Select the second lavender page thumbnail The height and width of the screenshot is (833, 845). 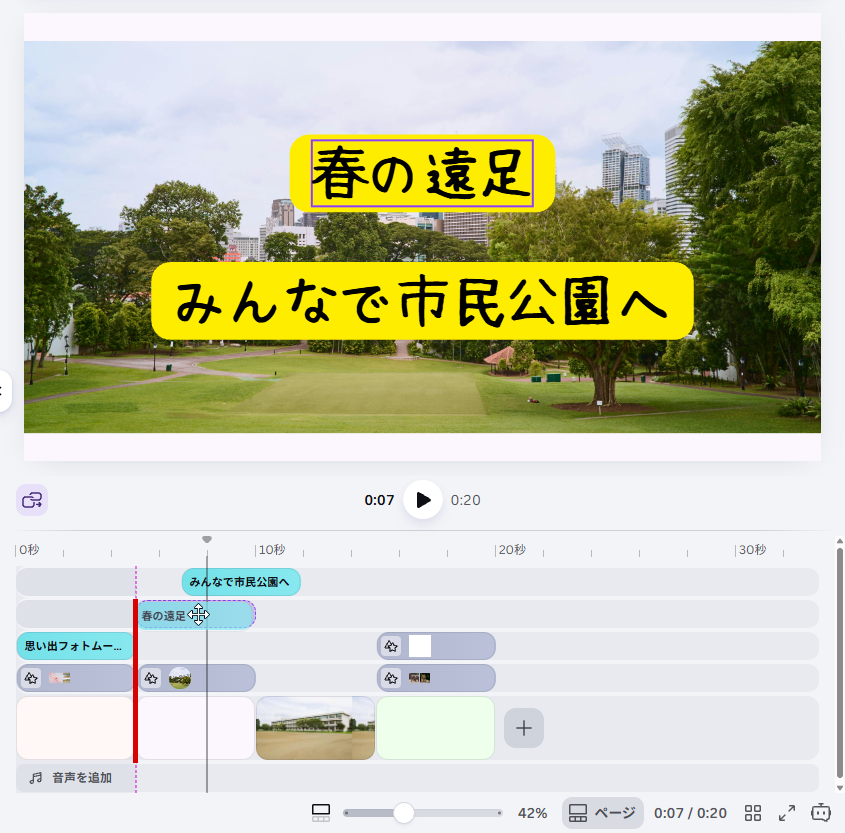click(x=197, y=728)
